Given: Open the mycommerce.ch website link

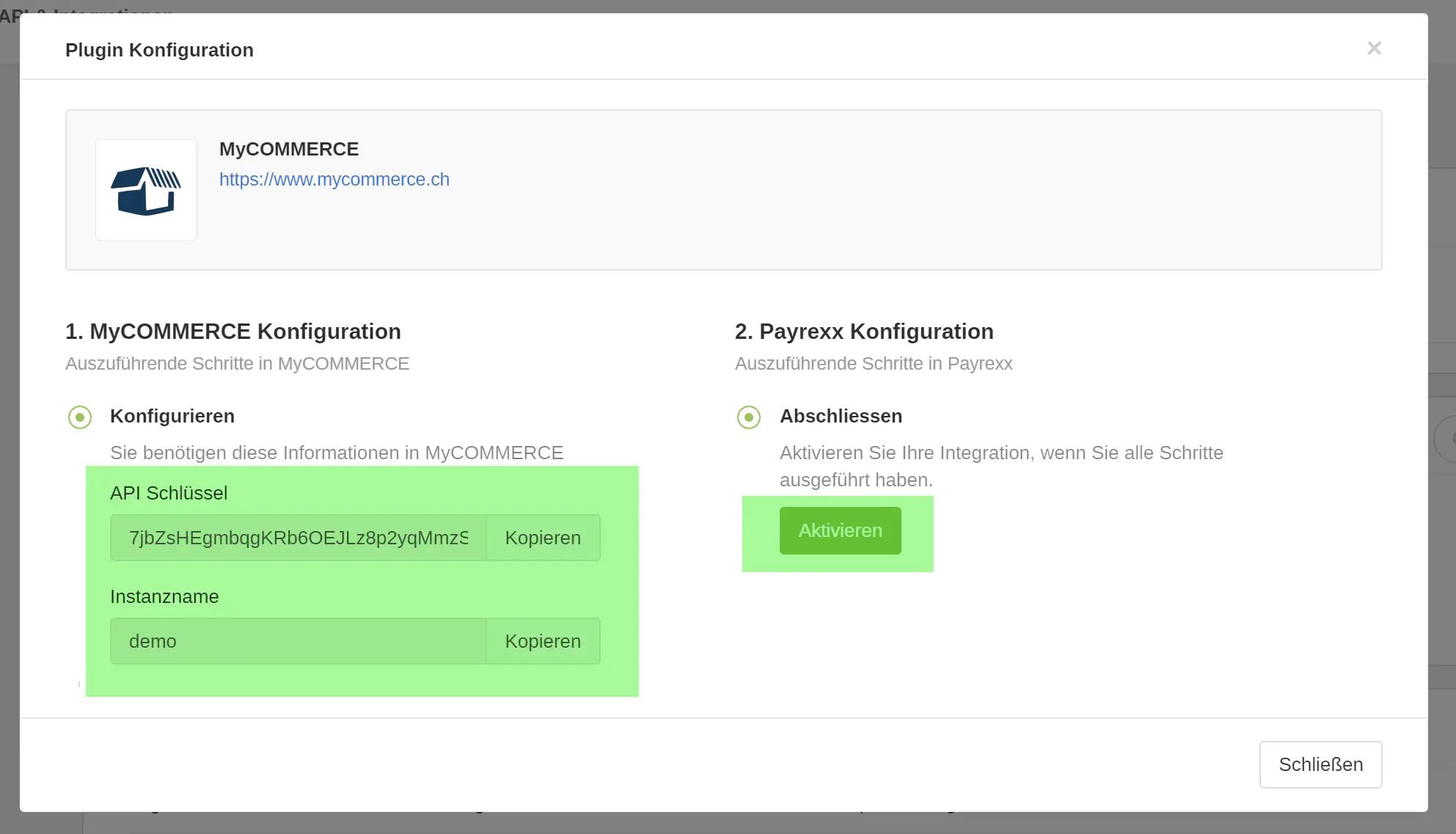Looking at the screenshot, I should coord(334,180).
